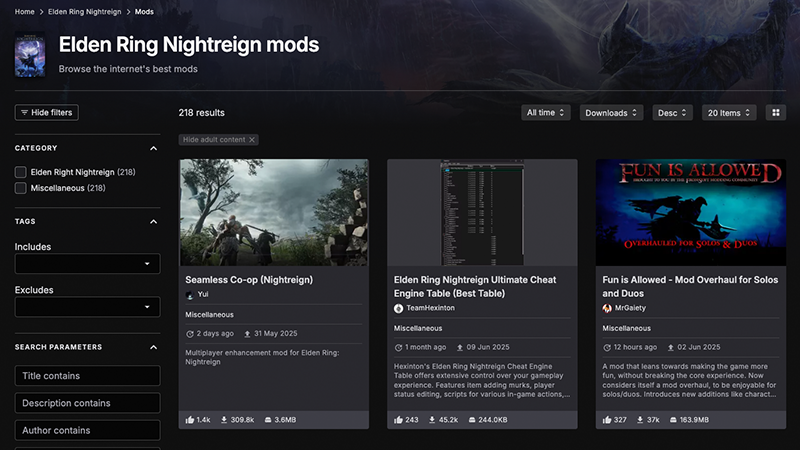The height and width of the screenshot is (450, 800).
Task: Click the file size icon on Fun is Allowed card
Action: click(x=673, y=420)
